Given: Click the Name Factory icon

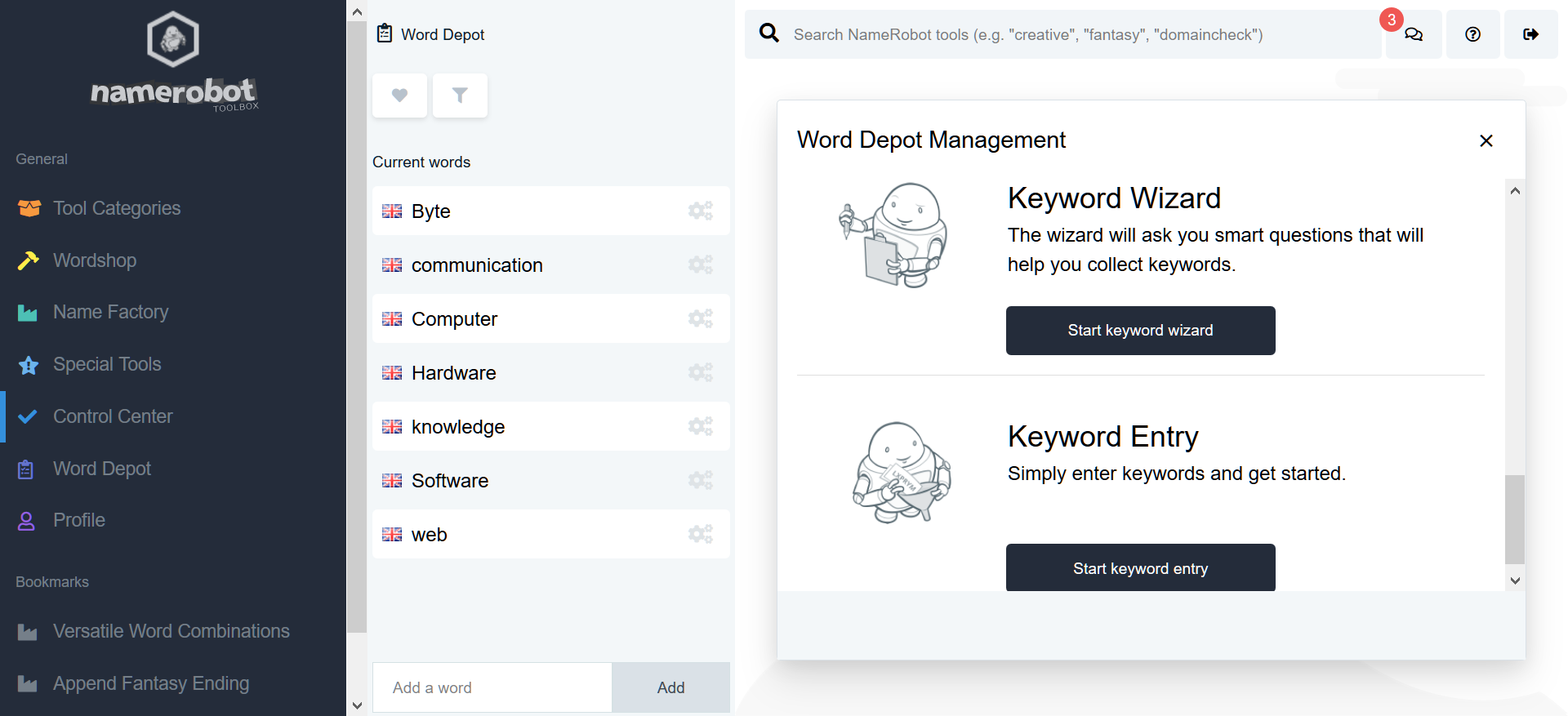Looking at the screenshot, I should (x=27, y=313).
